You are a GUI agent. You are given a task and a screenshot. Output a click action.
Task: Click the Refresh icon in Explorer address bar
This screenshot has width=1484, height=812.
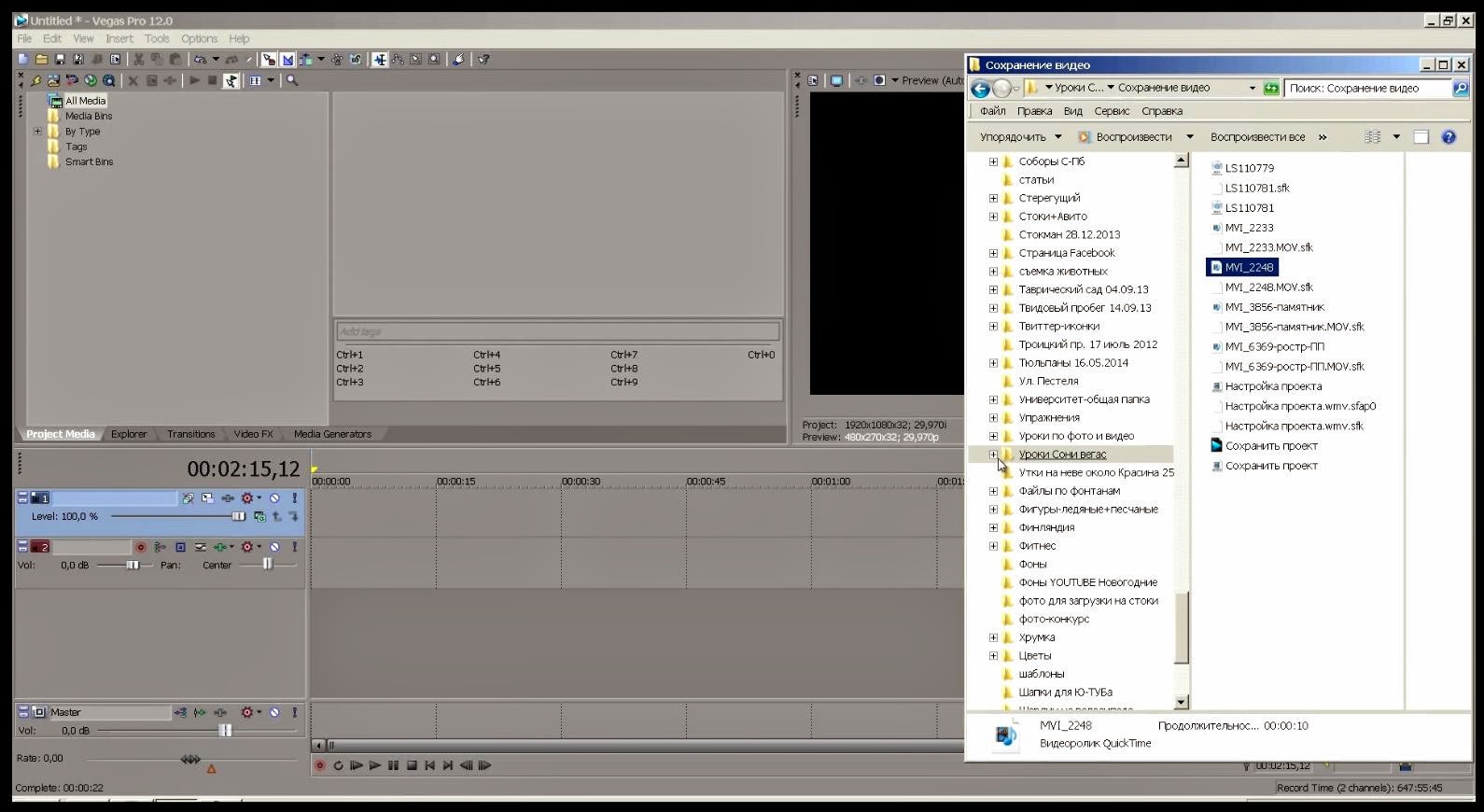point(1271,89)
